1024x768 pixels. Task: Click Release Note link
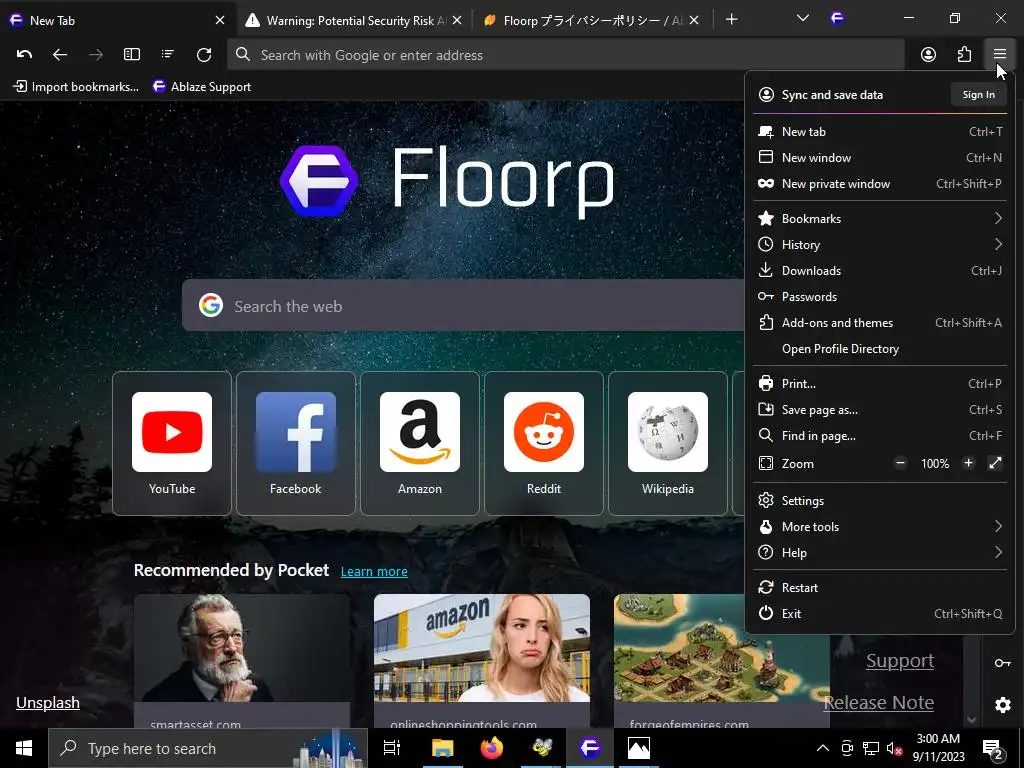pos(878,703)
